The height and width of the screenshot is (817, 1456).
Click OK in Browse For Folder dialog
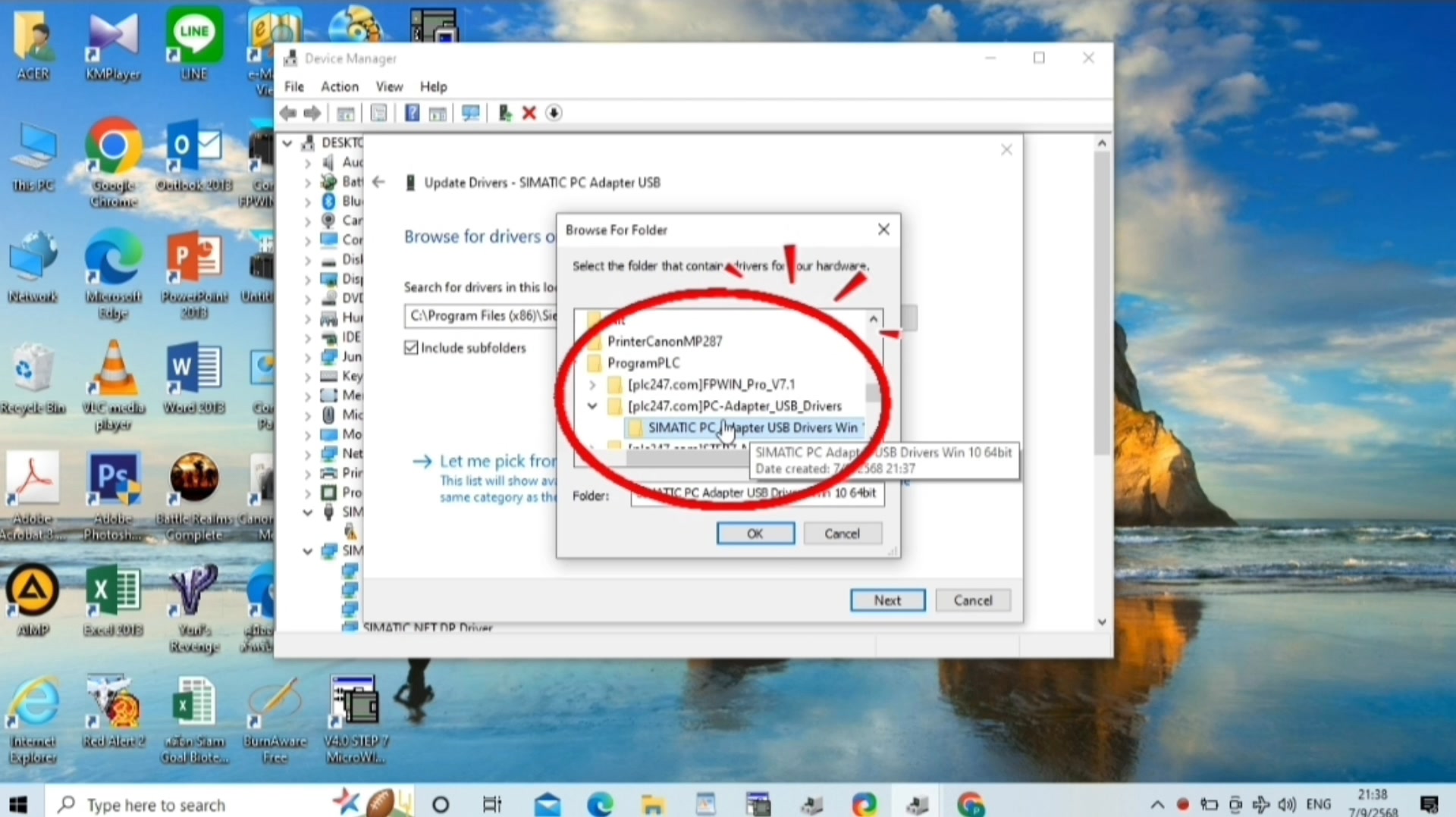(755, 534)
